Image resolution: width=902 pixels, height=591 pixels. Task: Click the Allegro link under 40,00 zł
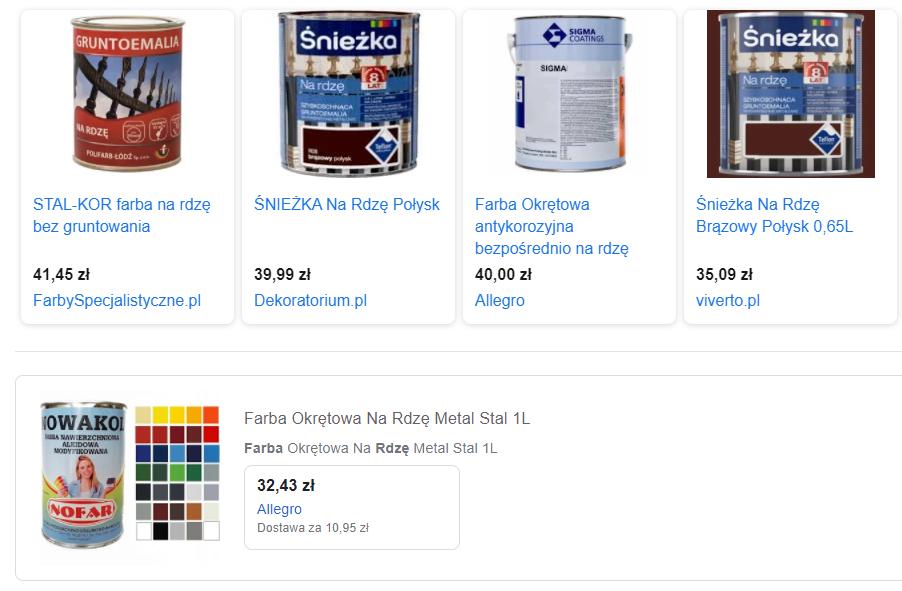pos(500,300)
